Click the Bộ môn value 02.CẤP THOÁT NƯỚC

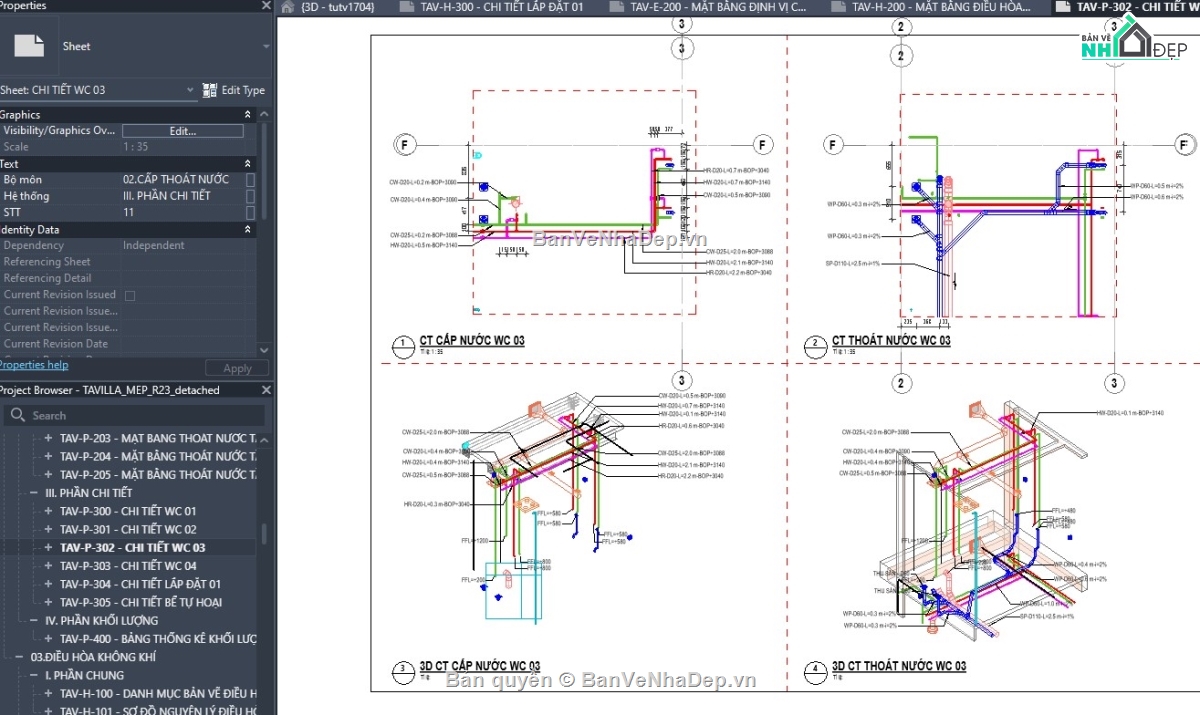tap(176, 180)
